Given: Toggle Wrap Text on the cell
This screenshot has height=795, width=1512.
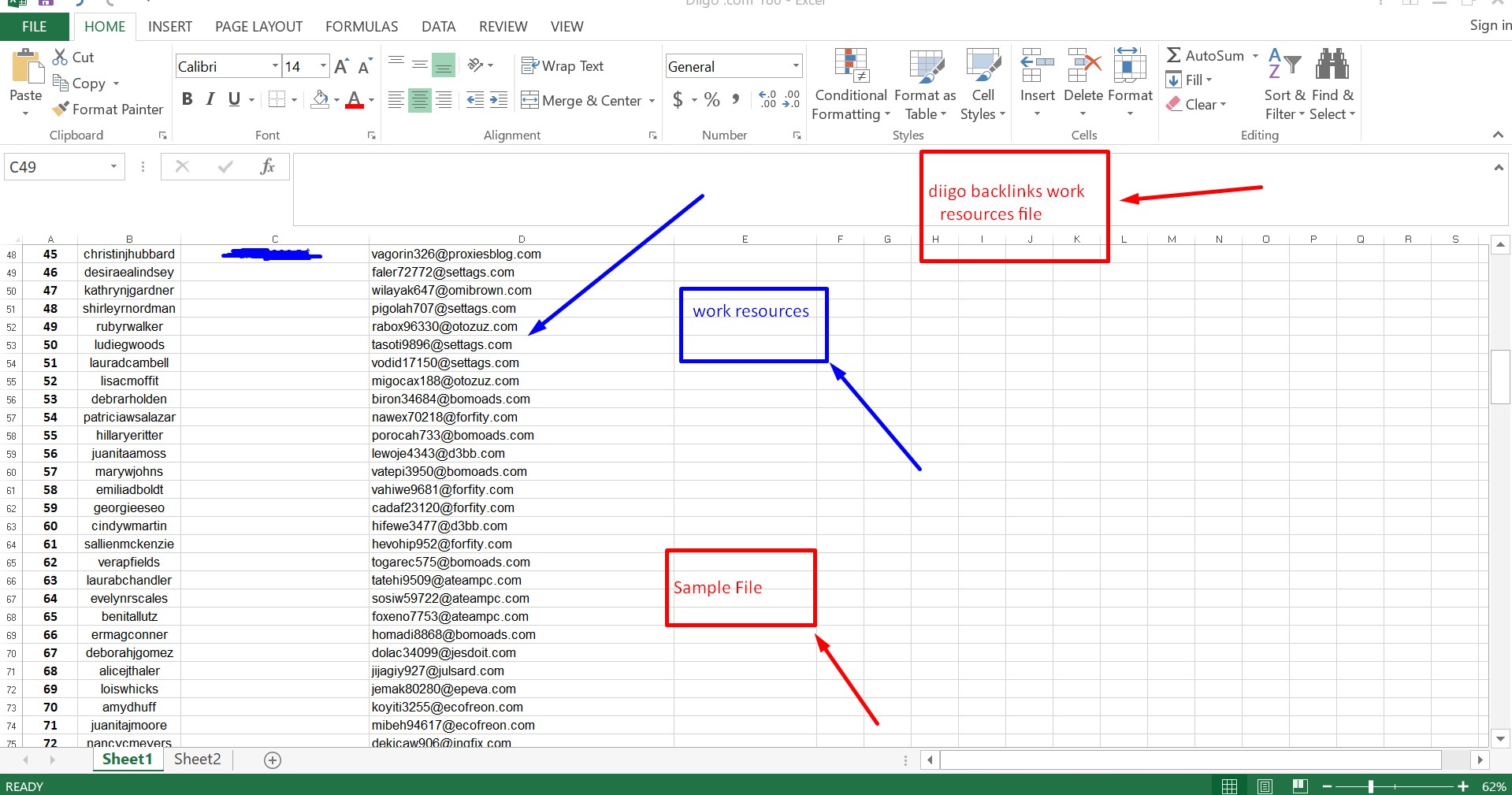Looking at the screenshot, I should pyautogui.click(x=563, y=66).
